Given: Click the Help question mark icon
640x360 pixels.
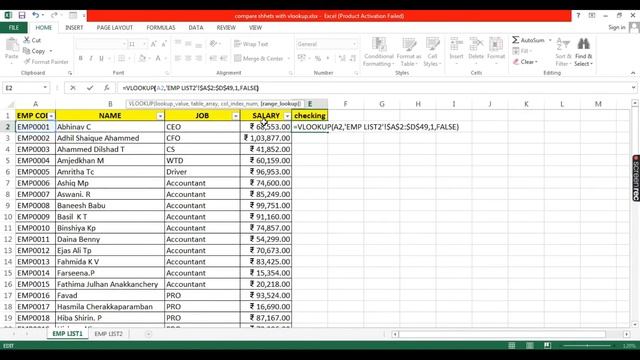Looking at the screenshot, I should pyautogui.click(x=578, y=16).
